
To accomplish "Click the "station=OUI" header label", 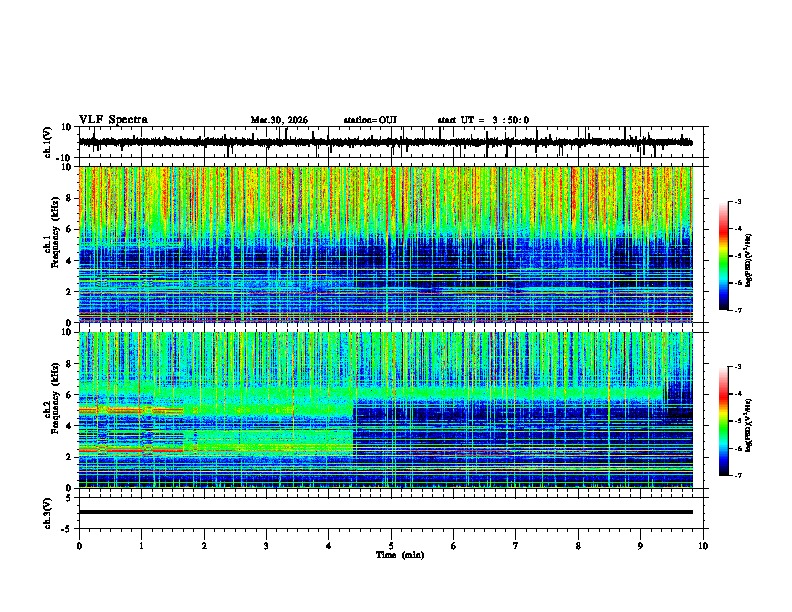I will (370, 120).
